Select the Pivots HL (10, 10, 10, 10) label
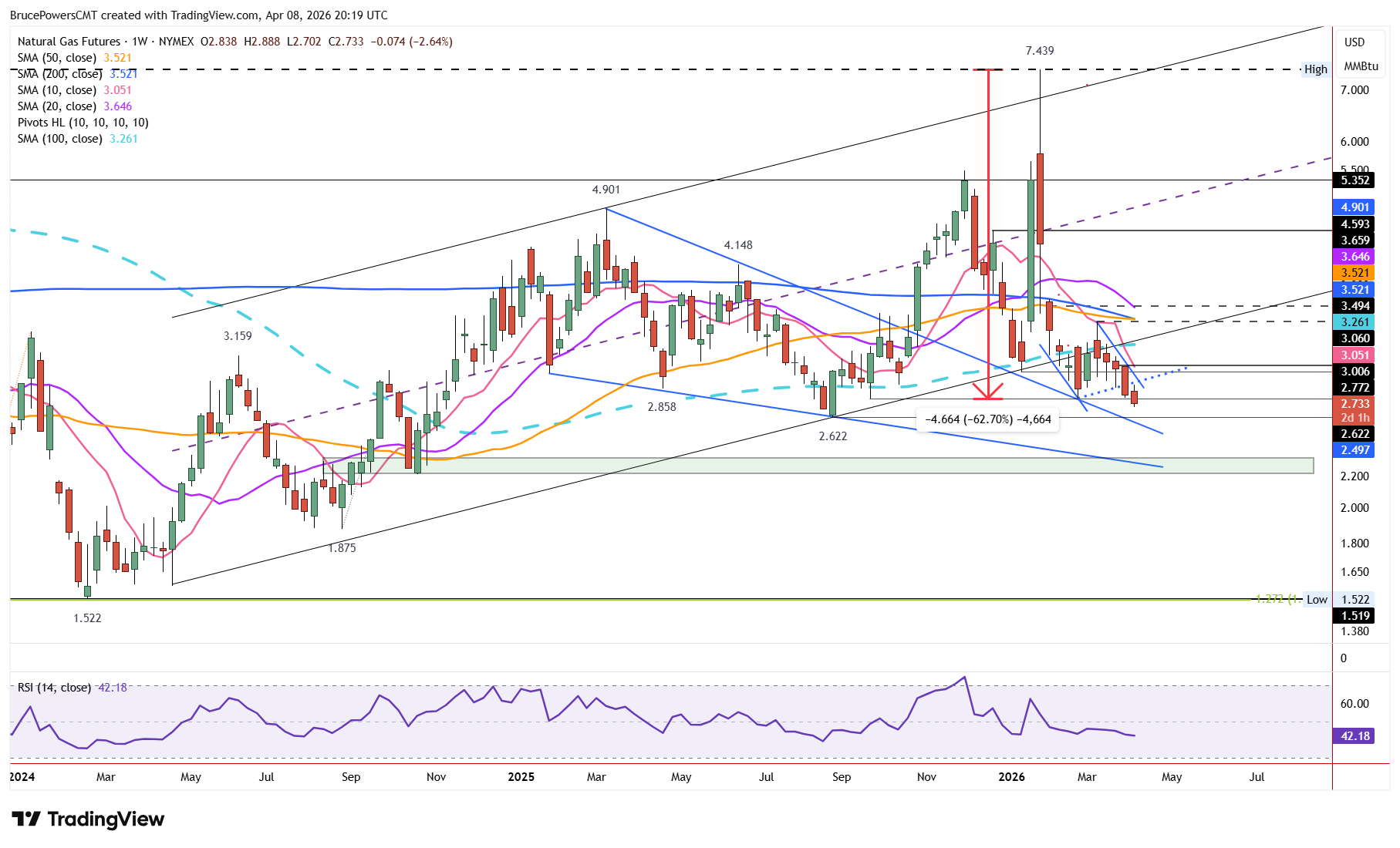1400x848 pixels. pyautogui.click(x=83, y=123)
